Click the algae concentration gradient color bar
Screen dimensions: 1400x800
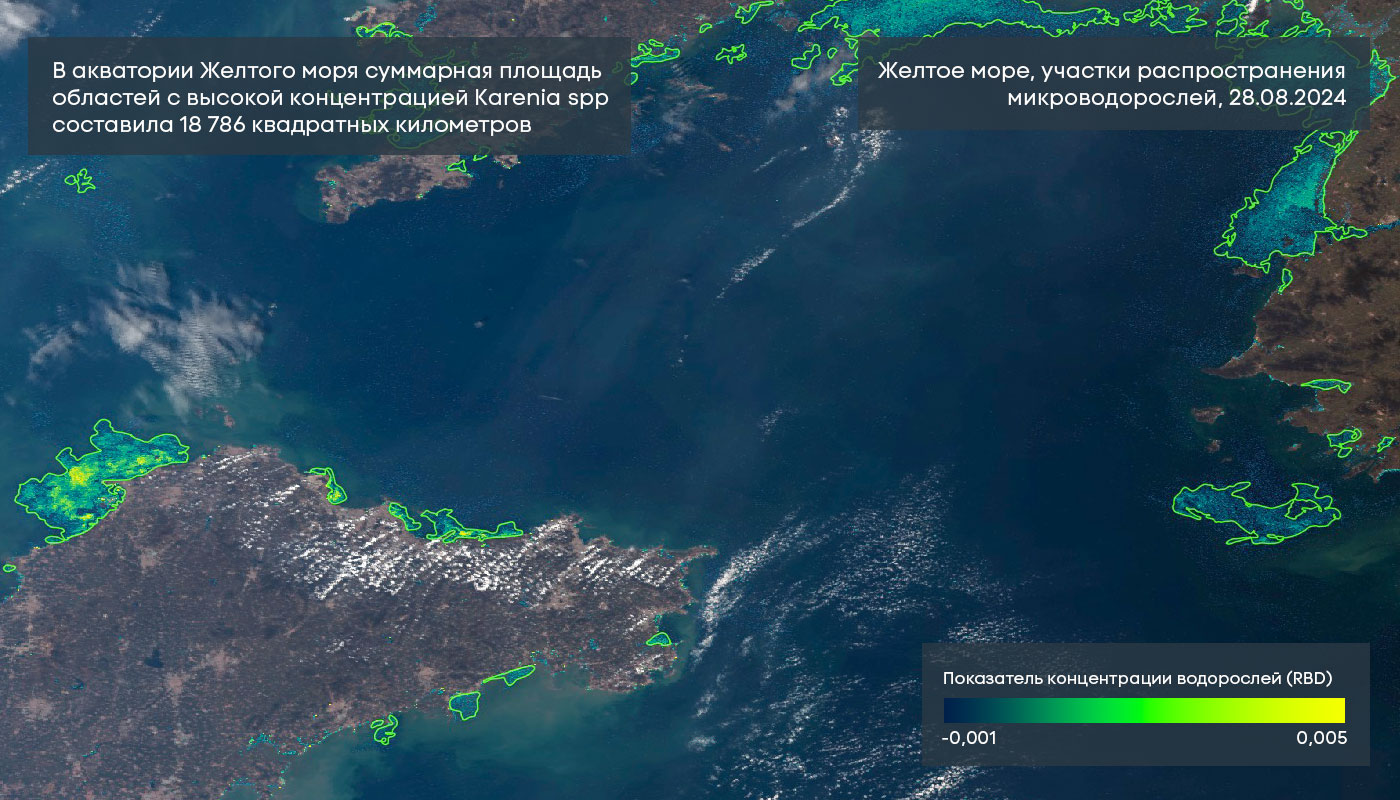1144,710
